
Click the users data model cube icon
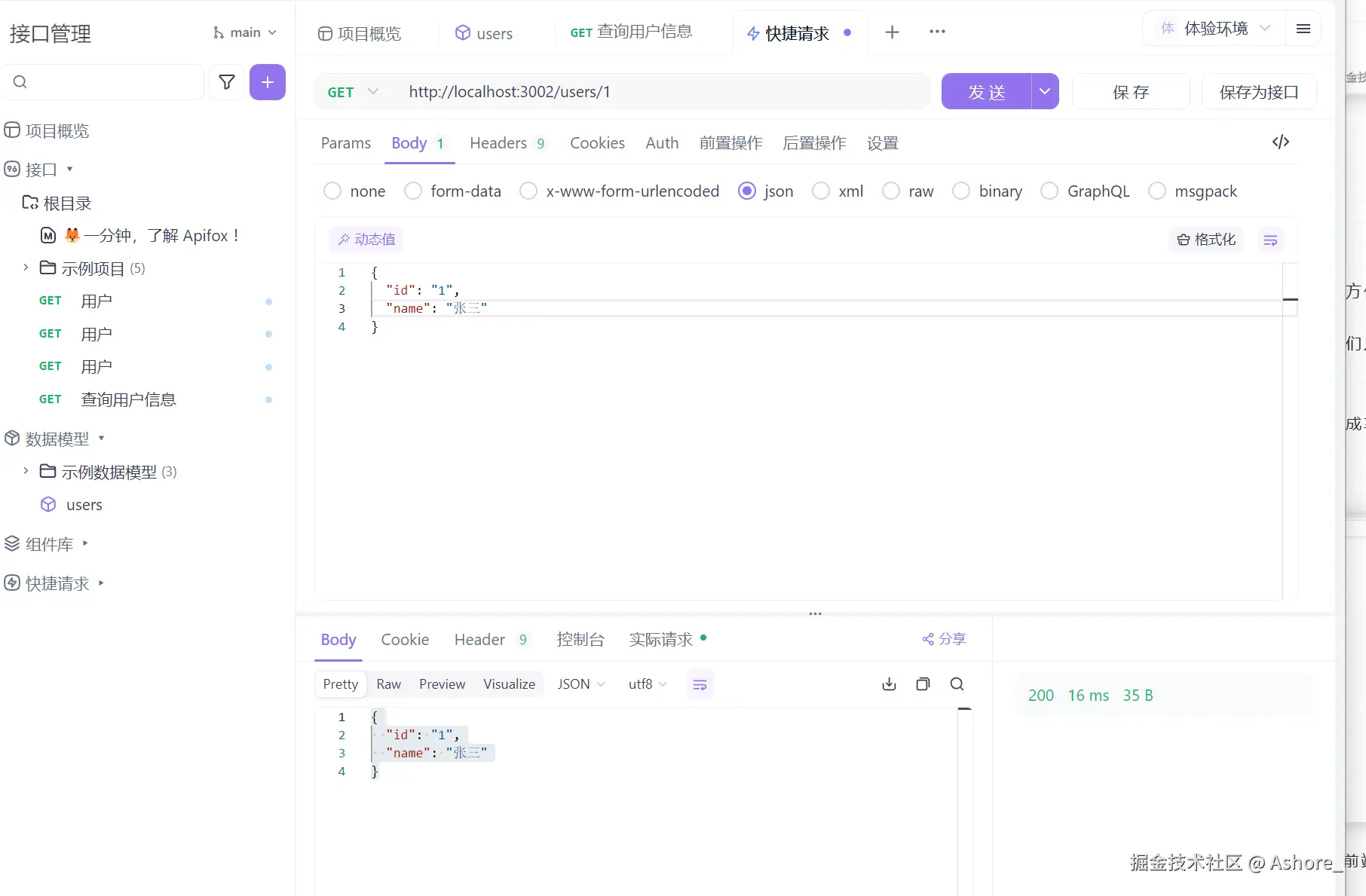(x=48, y=504)
